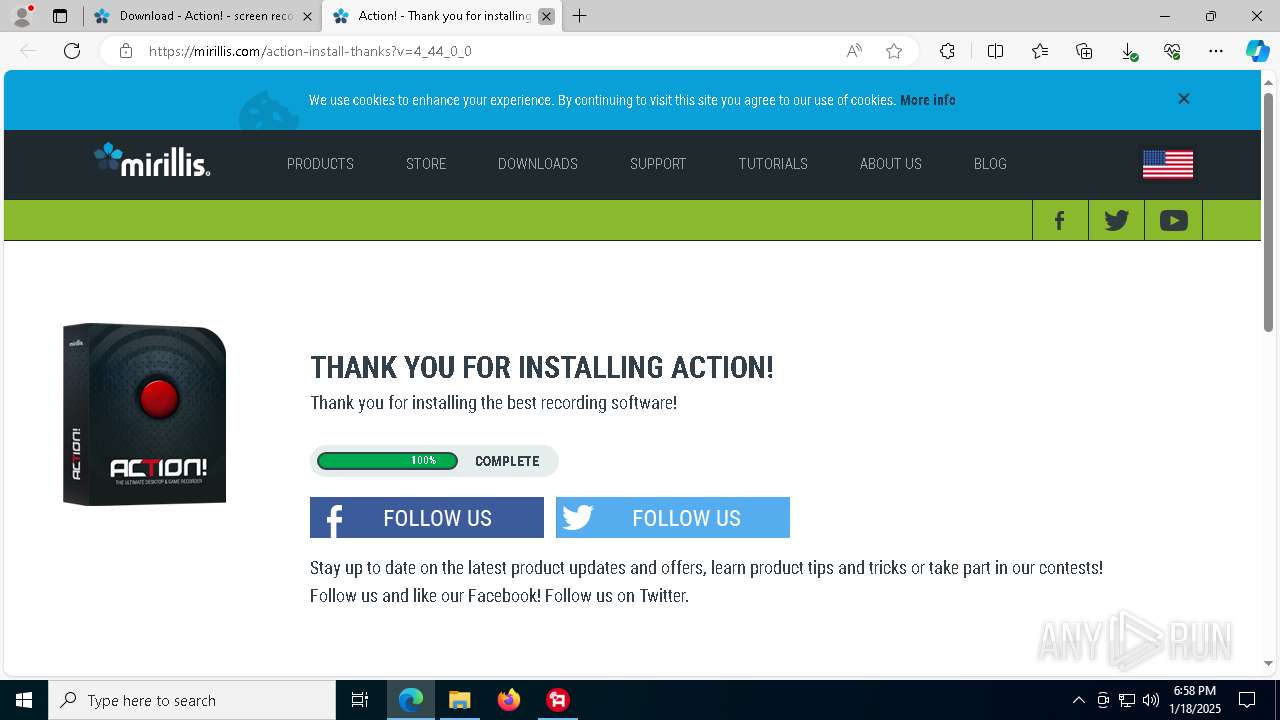Image resolution: width=1280 pixels, height=720 pixels.
Task: Close the Download - Action! tab
Action: coord(307,16)
